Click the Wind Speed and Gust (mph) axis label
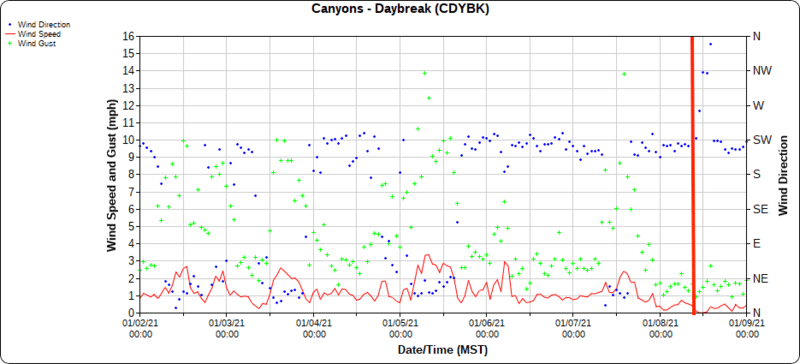Screen dimensions: 800x364 coord(111,174)
